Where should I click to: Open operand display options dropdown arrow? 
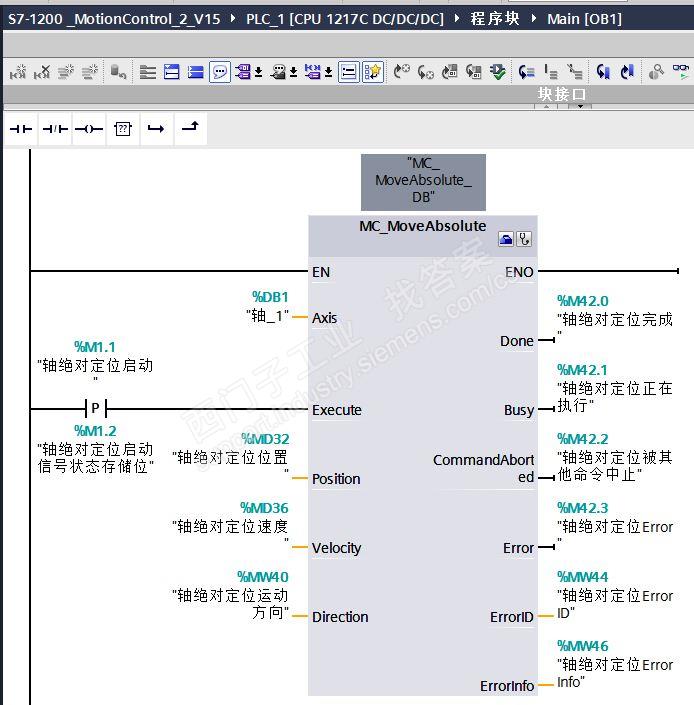coord(258,72)
